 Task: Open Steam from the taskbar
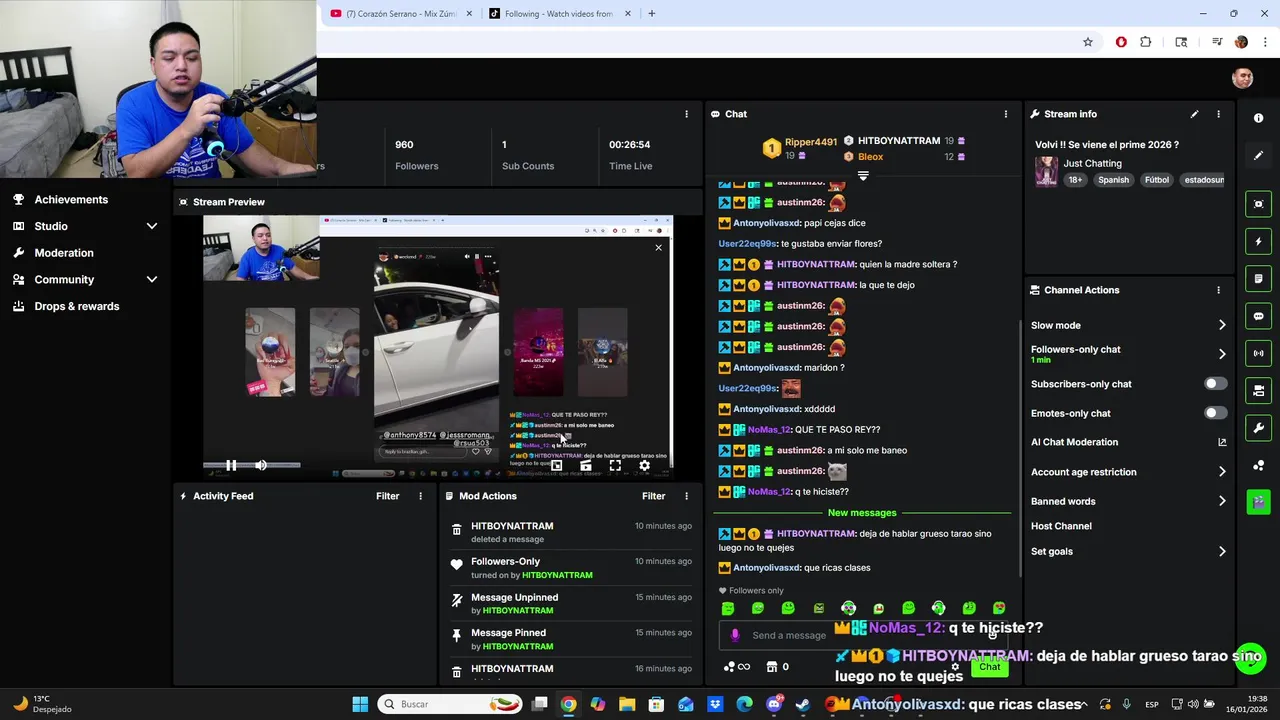(x=803, y=704)
